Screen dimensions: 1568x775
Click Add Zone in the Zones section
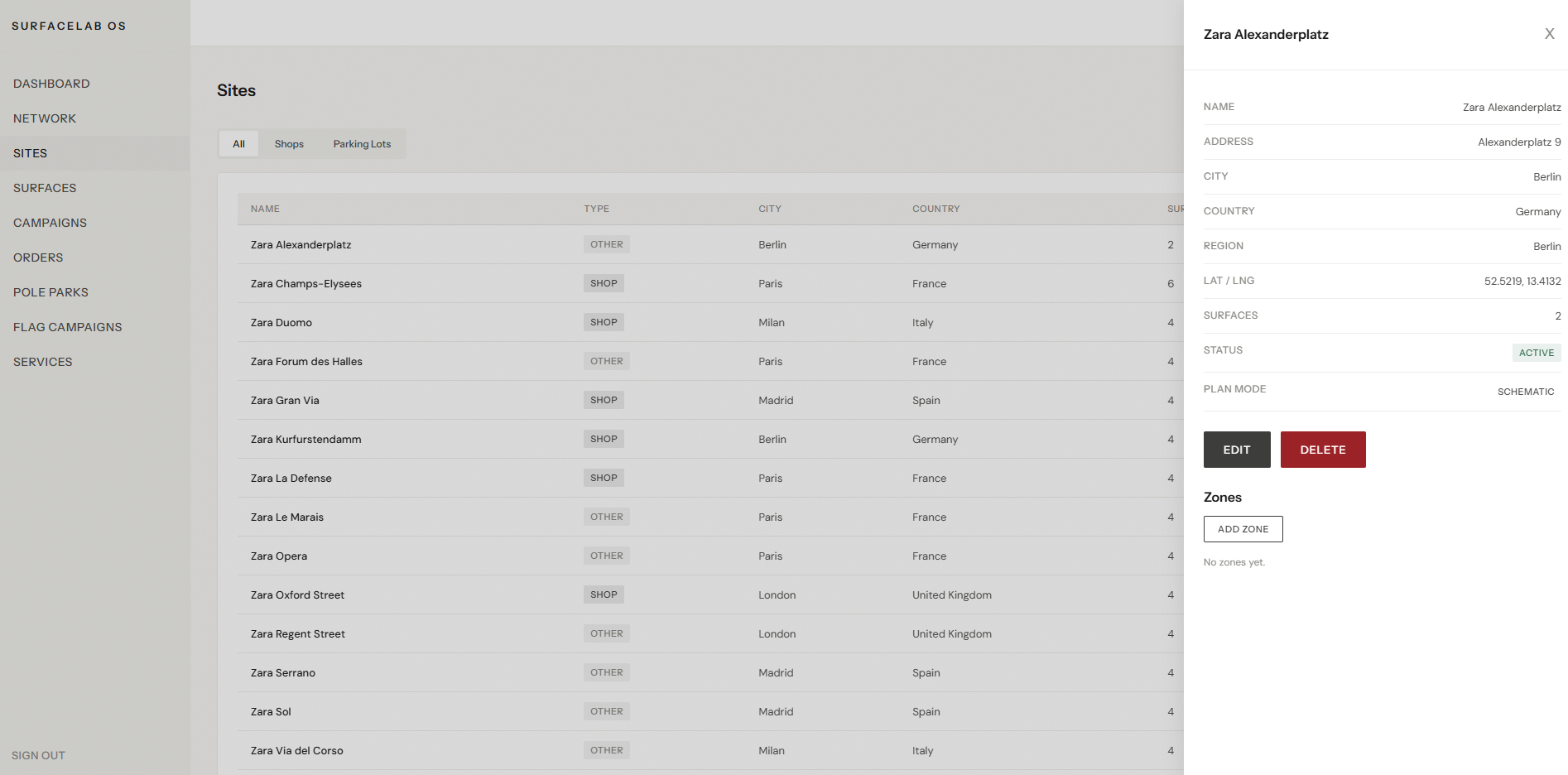point(1243,529)
